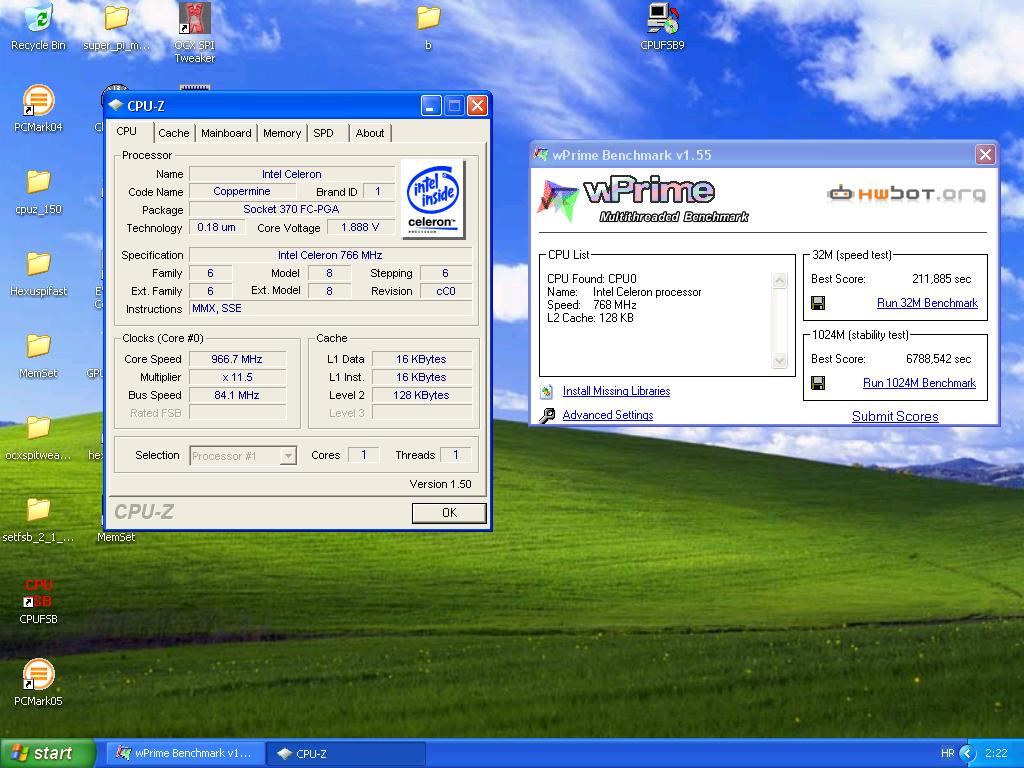
Task: Open the ocxspitwea... folder
Action: pos(39,438)
